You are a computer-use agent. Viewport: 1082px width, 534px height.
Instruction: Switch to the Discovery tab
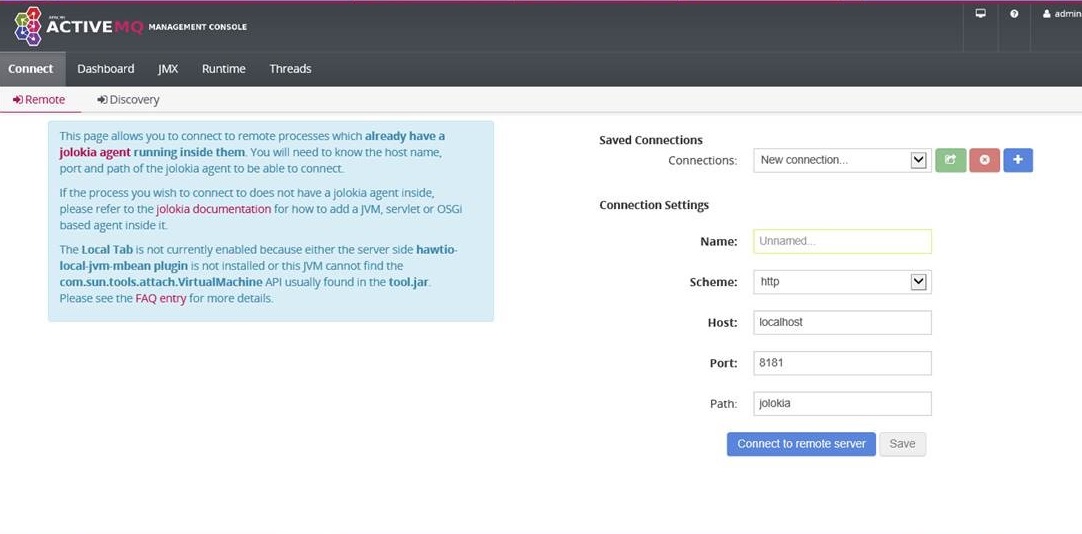coord(128,100)
